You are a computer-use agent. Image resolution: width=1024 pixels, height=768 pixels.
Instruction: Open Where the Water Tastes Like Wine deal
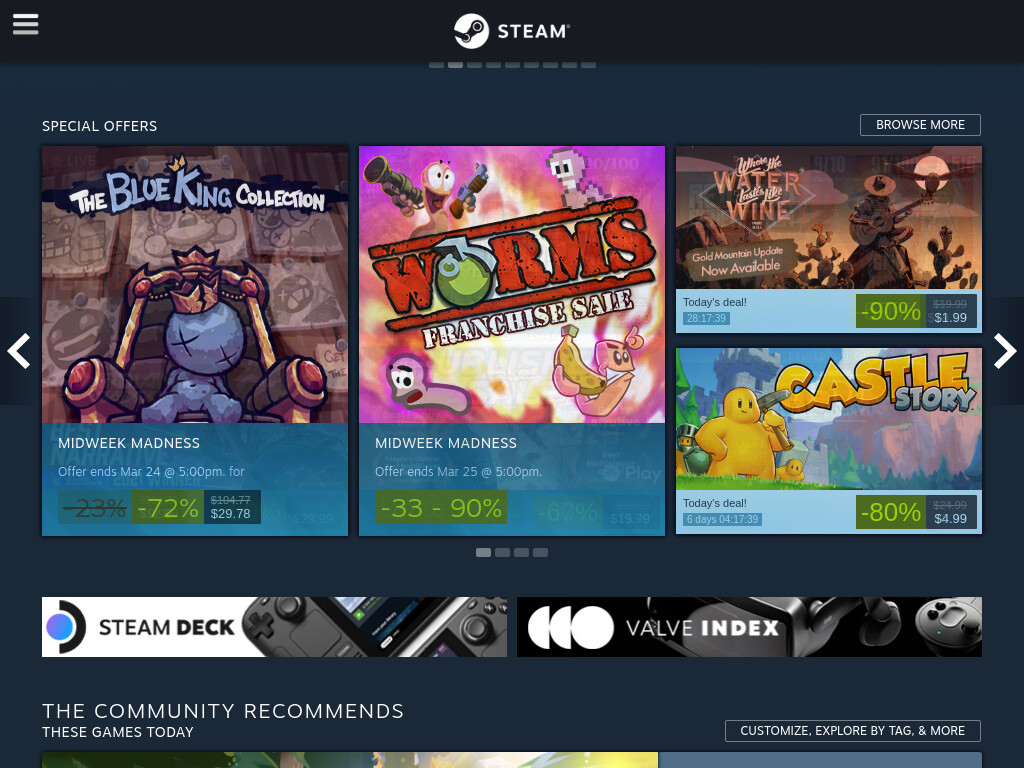pos(829,239)
